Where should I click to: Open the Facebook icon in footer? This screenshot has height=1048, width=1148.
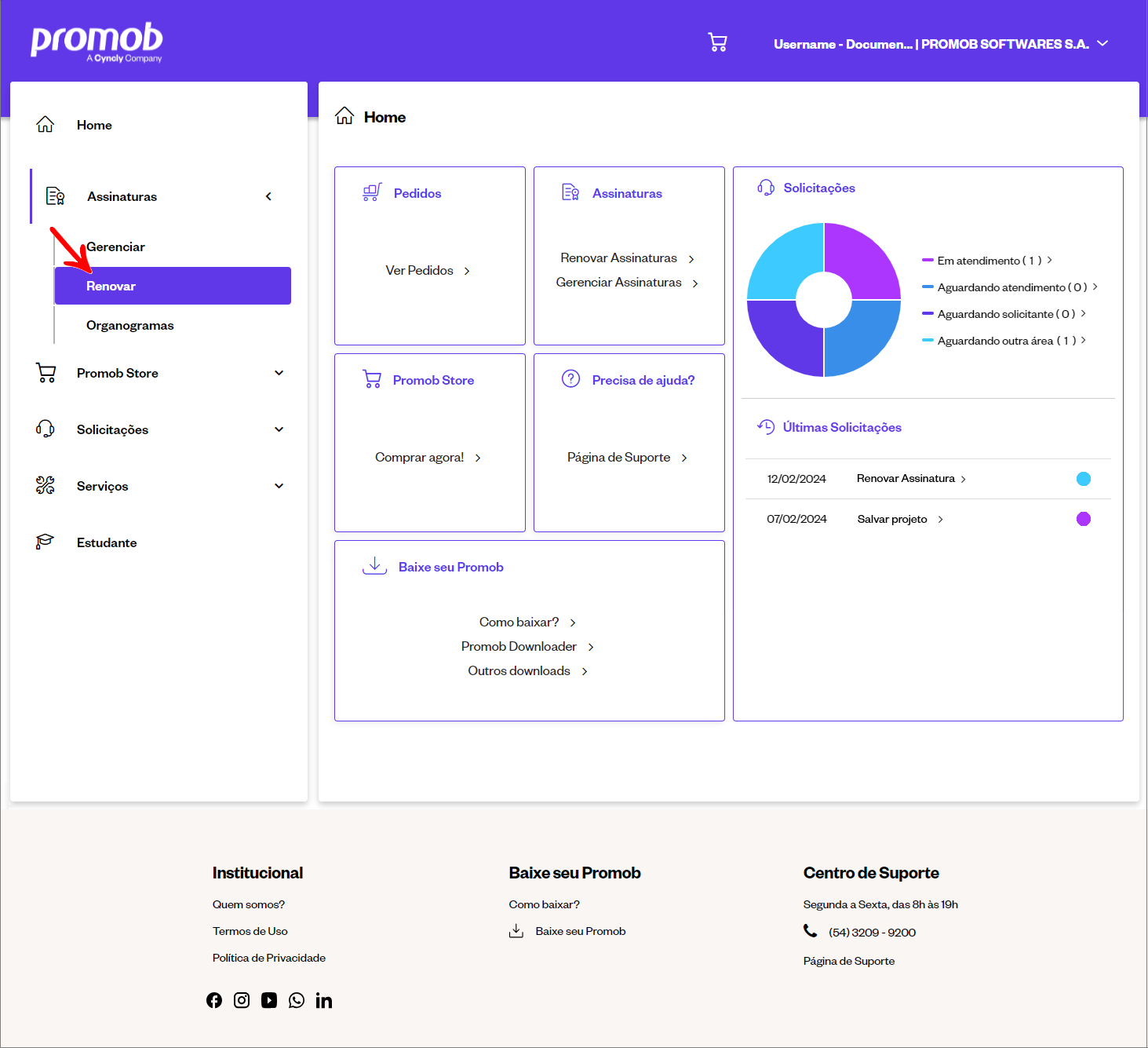pos(214,1000)
